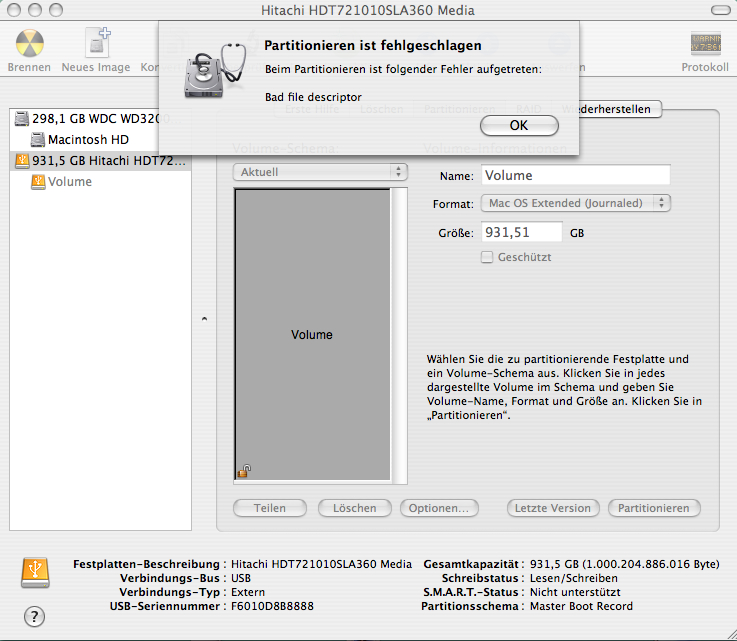The image size is (737, 641).
Task: Click the Disk Utility icon in the error dialog
Action: pyautogui.click(x=215, y=70)
